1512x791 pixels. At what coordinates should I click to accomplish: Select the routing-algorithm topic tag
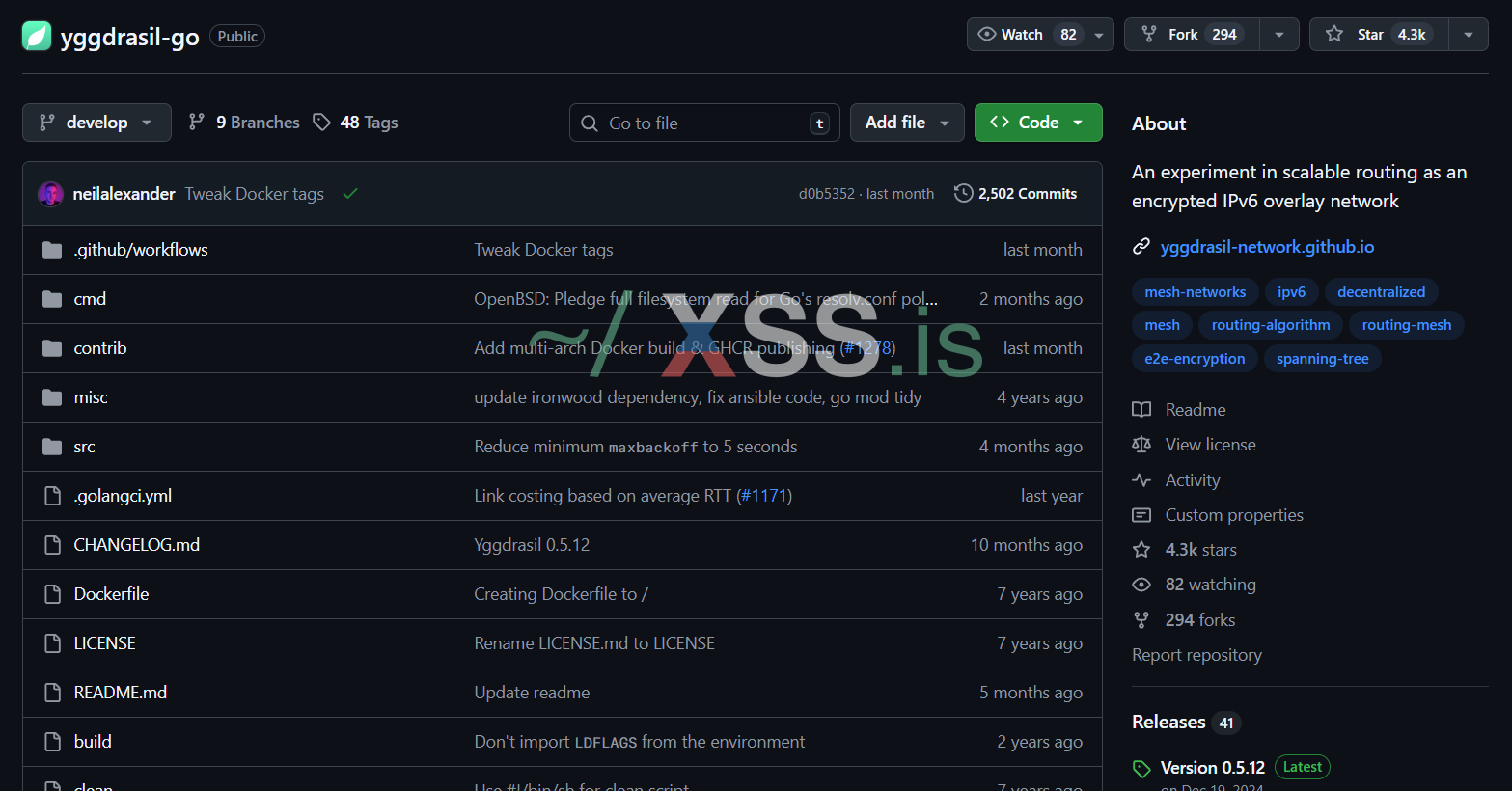pyautogui.click(x=1271, y=325)
